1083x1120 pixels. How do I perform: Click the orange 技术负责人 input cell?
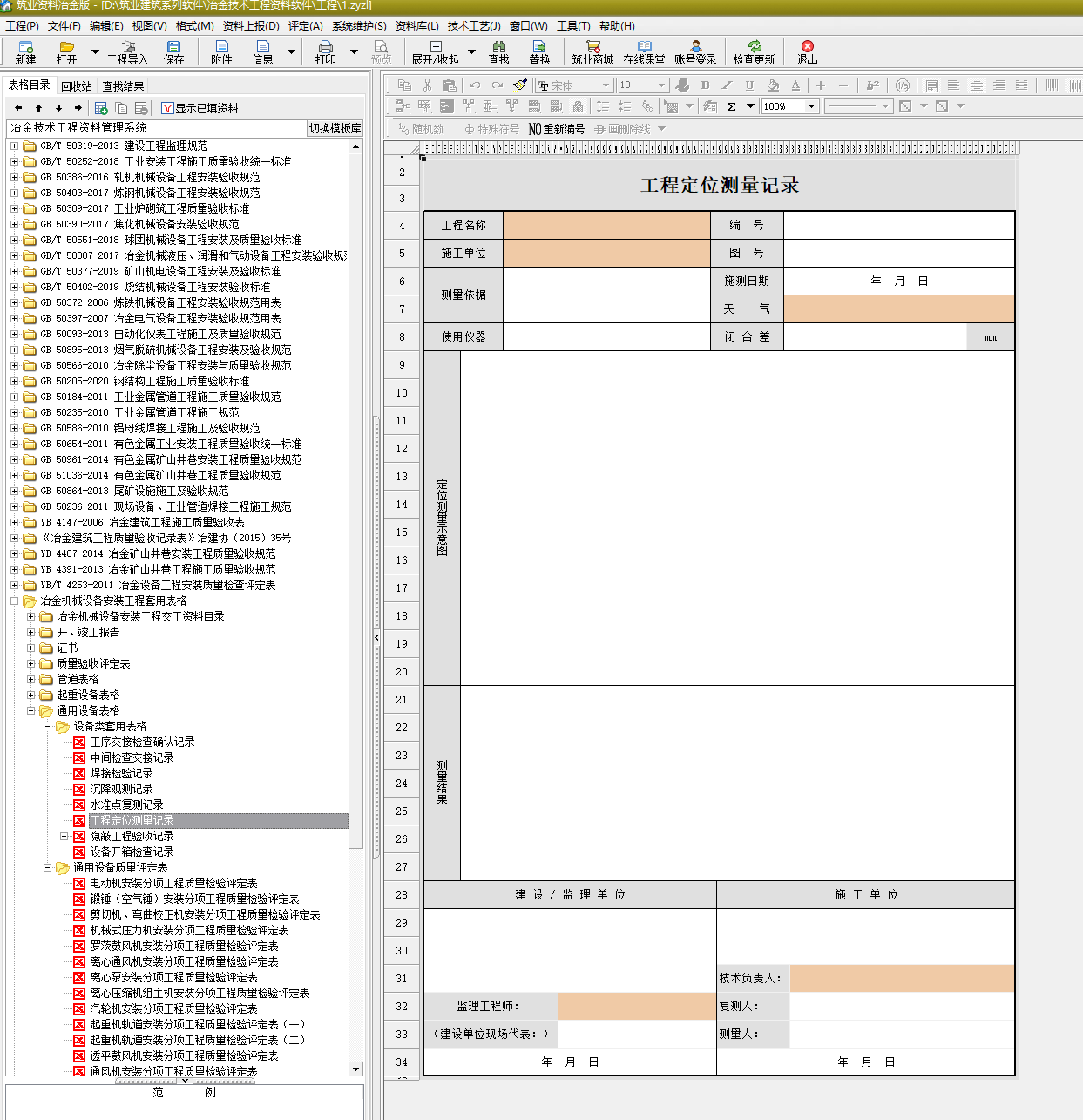click(x=902, y=978)
